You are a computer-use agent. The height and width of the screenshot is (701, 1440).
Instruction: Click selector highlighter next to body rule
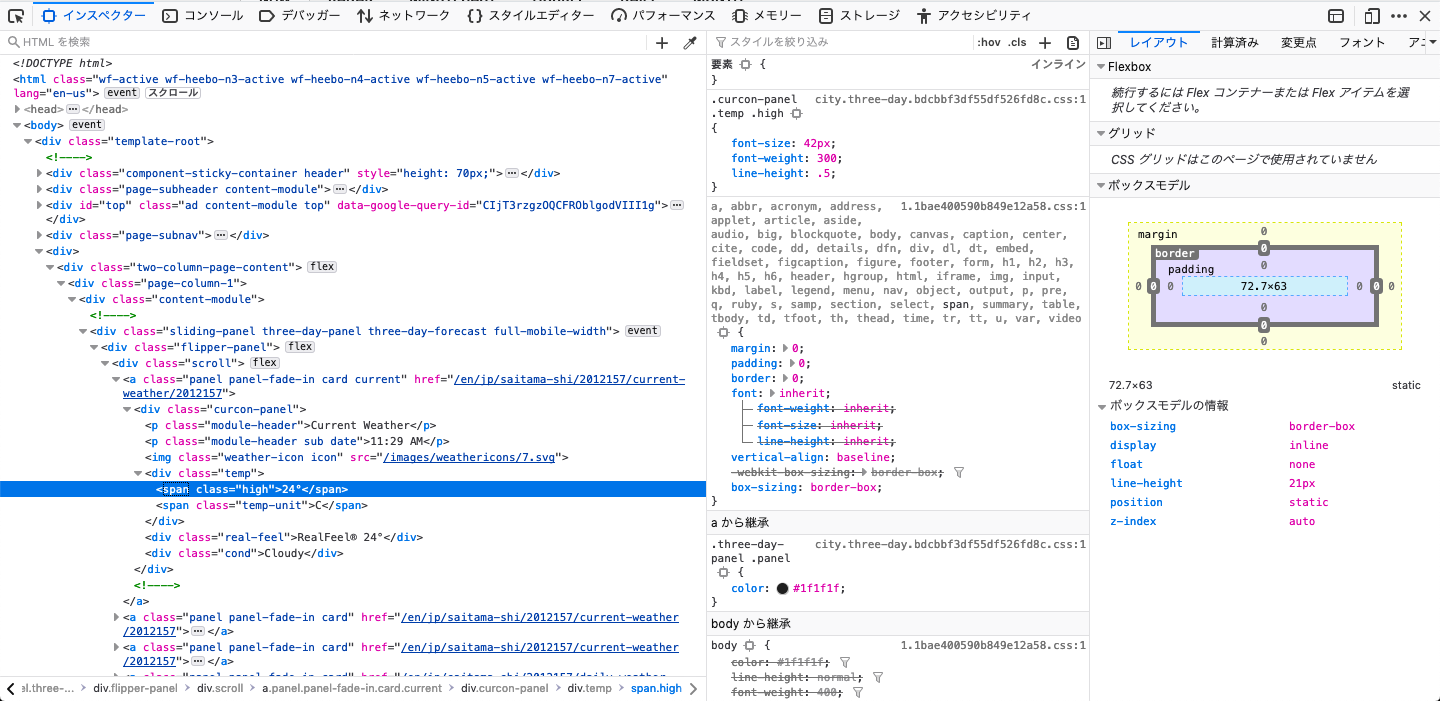pos(749,646)
